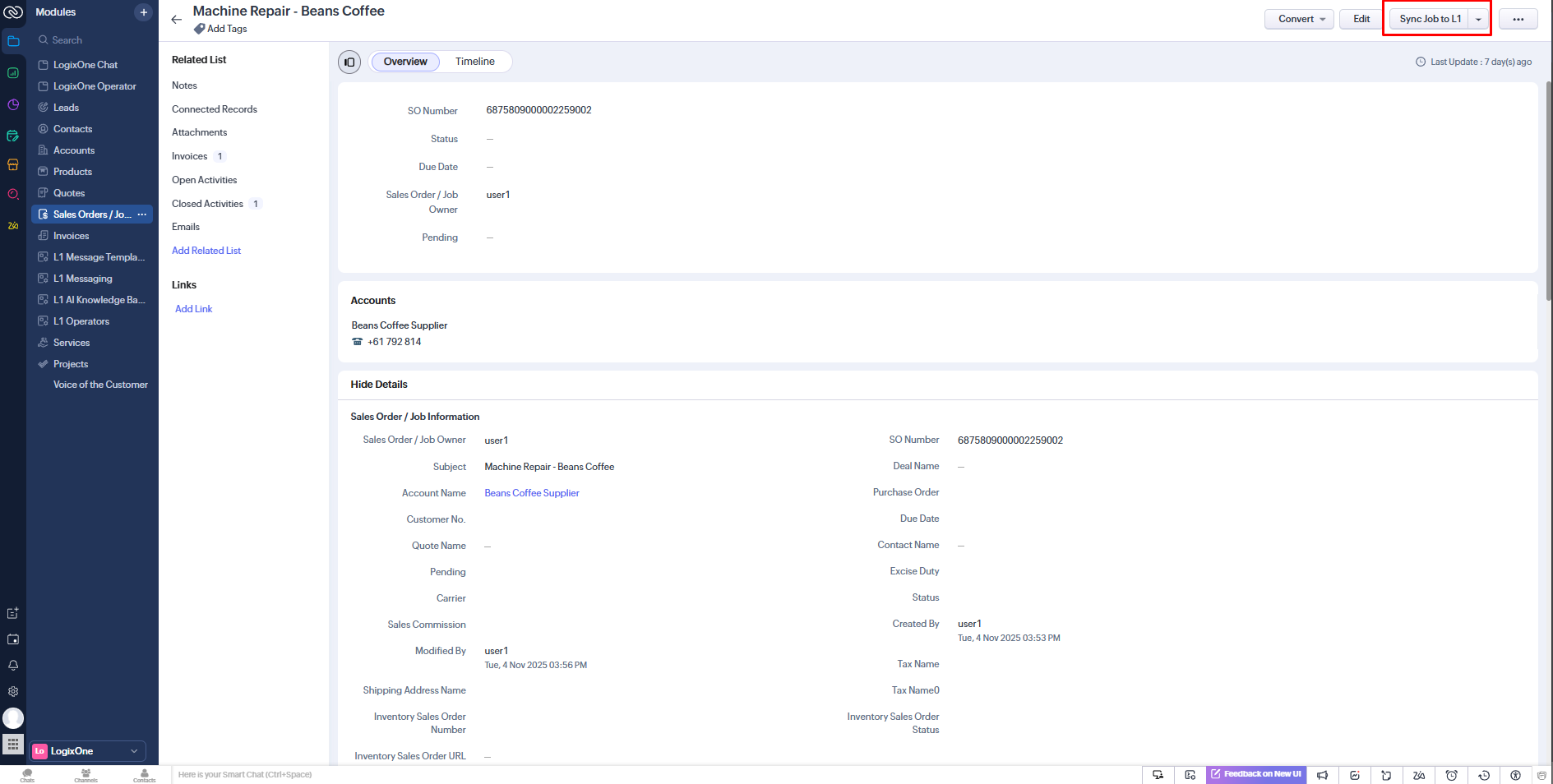The width and height of the screenshot is (1553, 784).
Task: Click the plus icon beside Modules
Action: [x=144, y=12]
